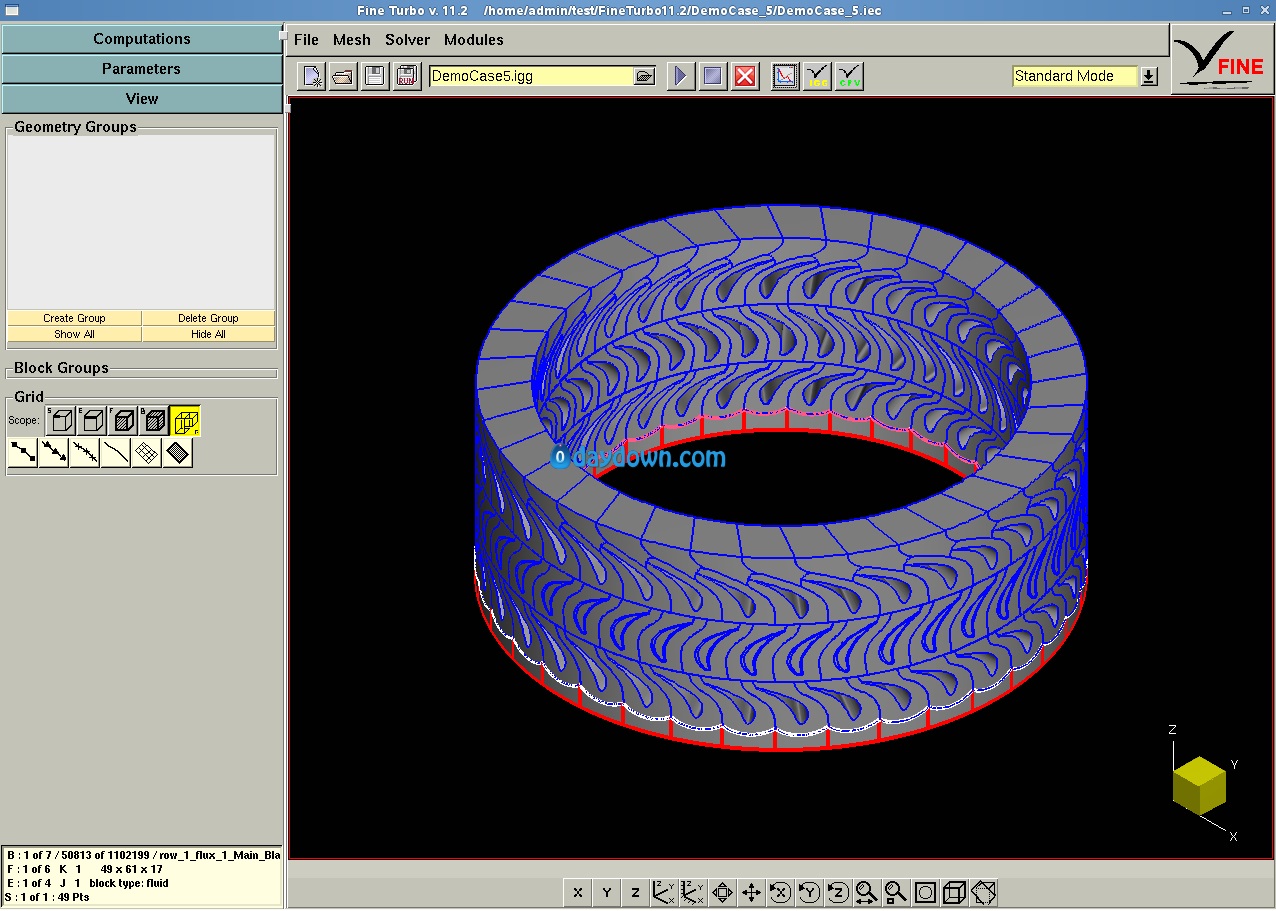1276x911 pixels.
Task: Click the DemoCase5.igg grid file field
Action: pos(531,76)
